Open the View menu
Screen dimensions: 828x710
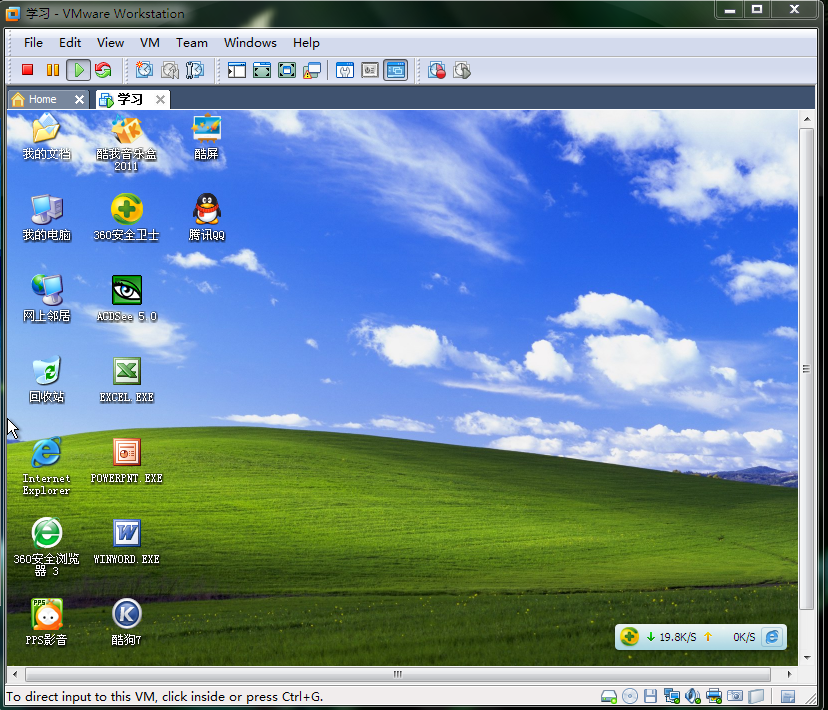tap(110, 43)
